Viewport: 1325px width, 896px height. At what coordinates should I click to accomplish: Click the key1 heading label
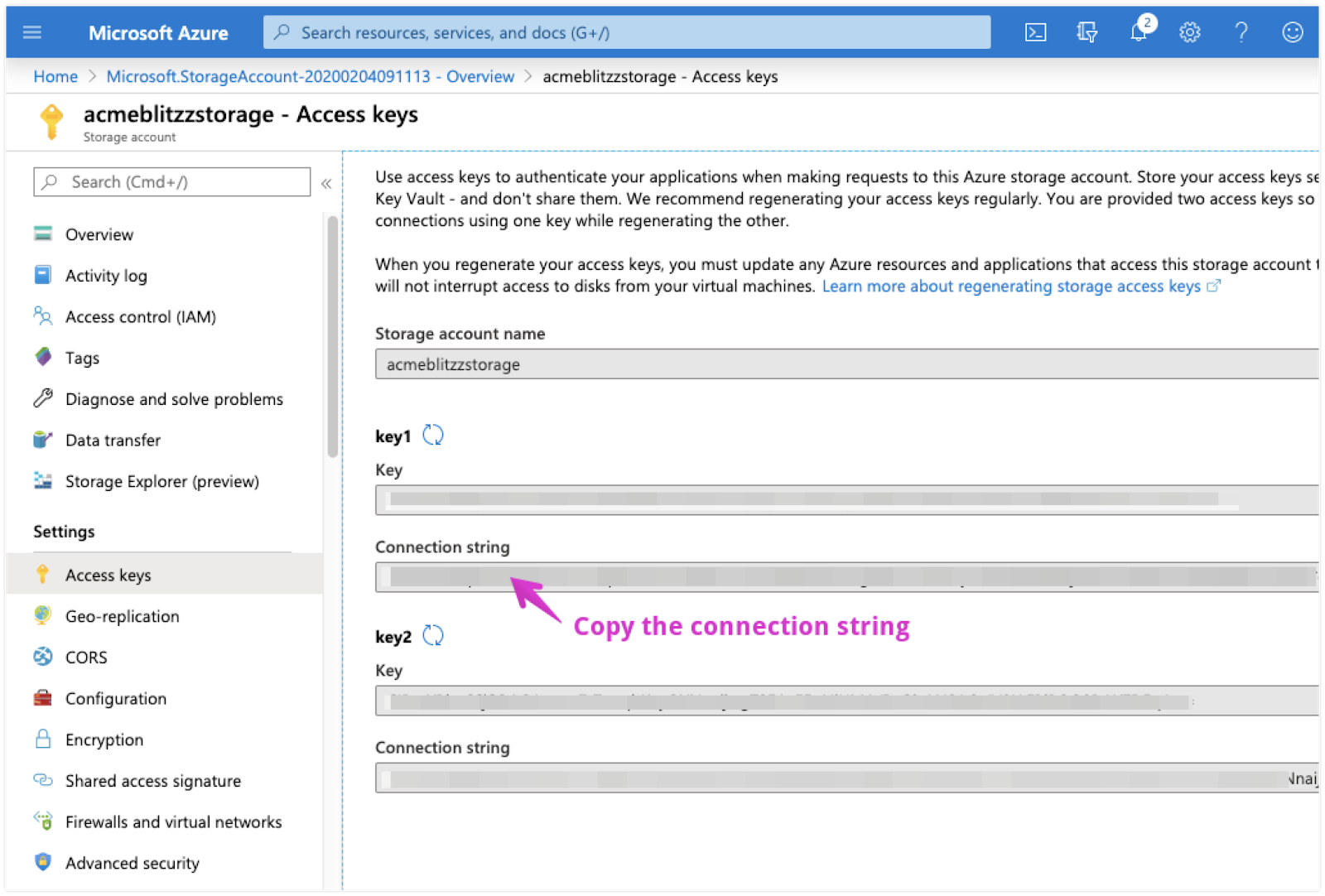pyautogui.click(x=393, y=436)
